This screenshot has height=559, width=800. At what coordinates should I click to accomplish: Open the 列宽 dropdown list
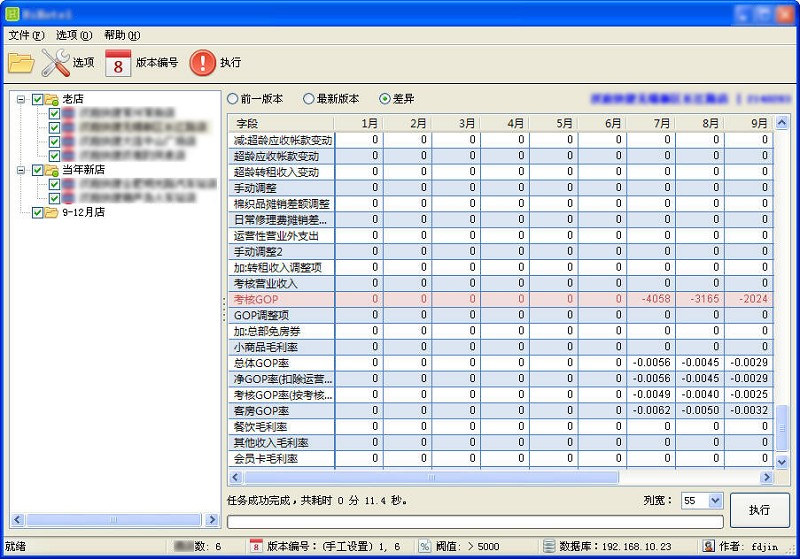tap(715, 500)
